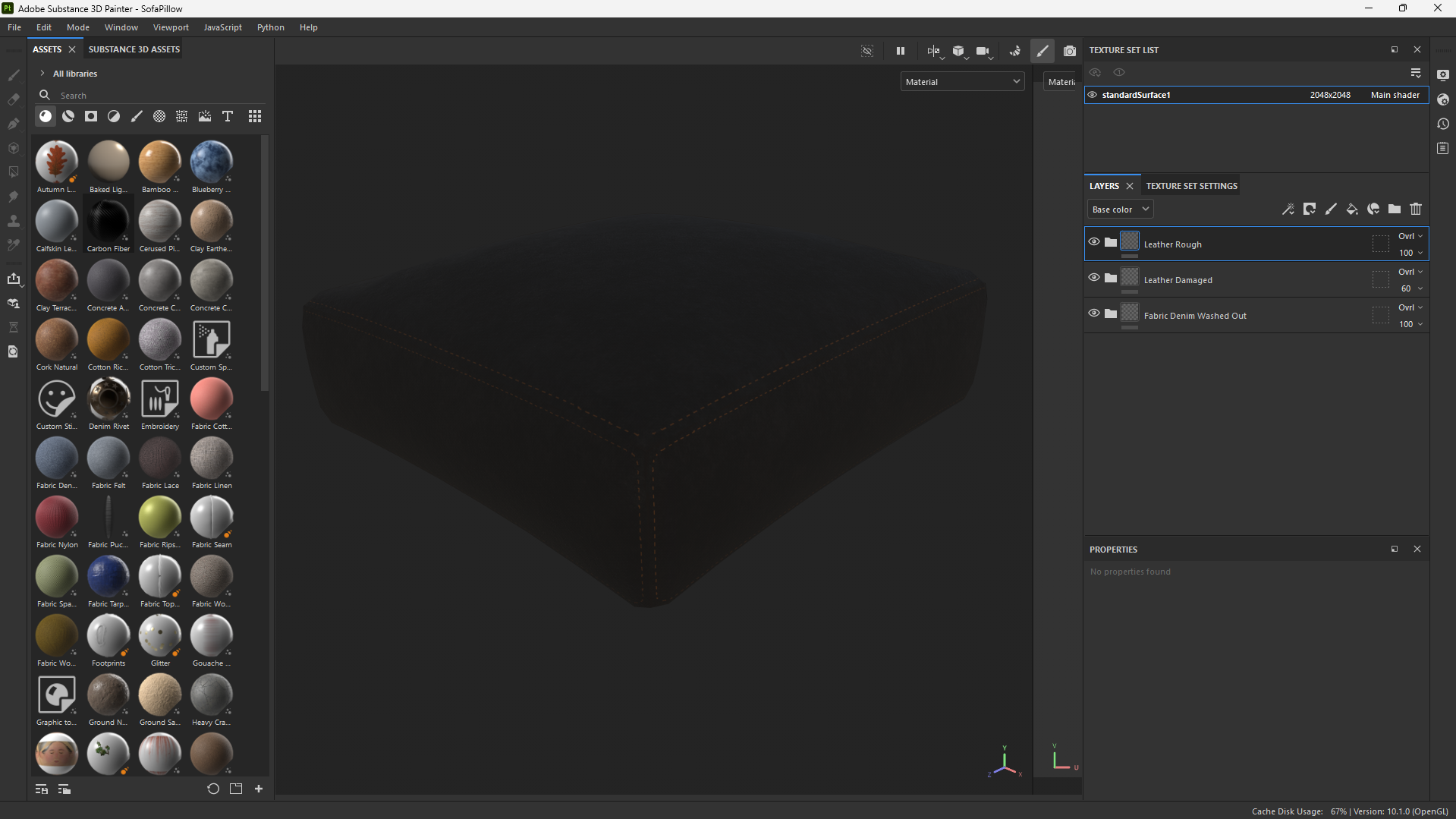Open the Base color channel dropdown
Image resolution: width=1456 pixels, height=819 pixels.
point(1120,209)
